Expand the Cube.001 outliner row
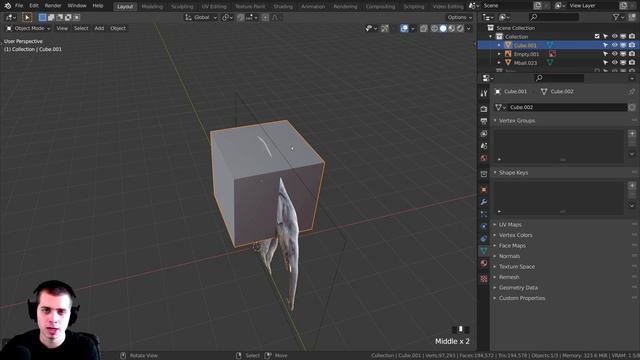This screenshot has width=640, height=360. click(x=499, y=45)
